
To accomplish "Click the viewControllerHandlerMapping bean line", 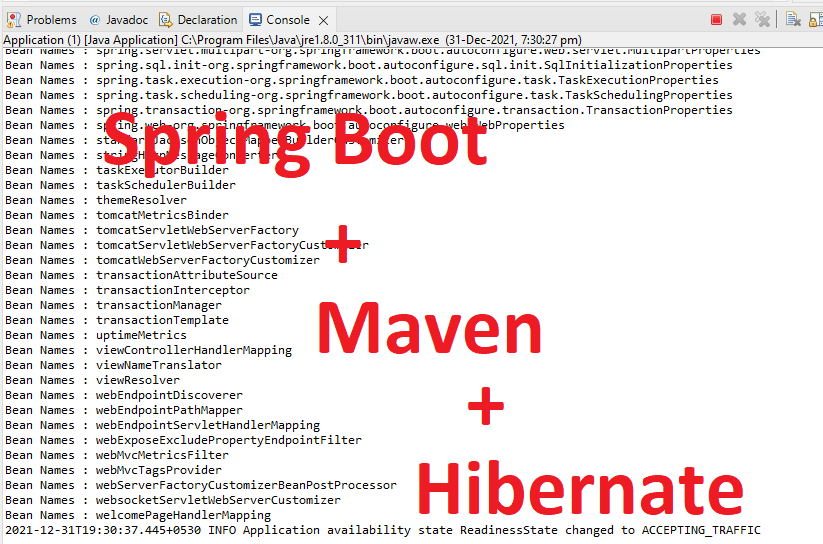I will pyautogui.click(x=149, y=350).
